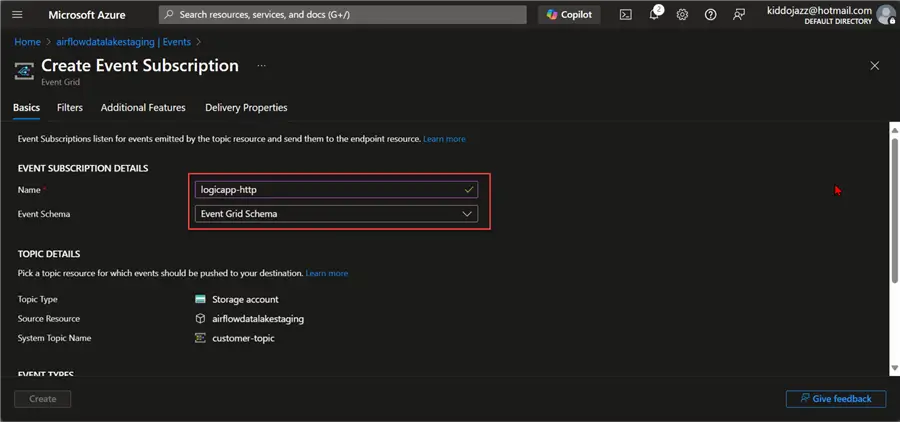Go to the Home breadcrumb

click(28, 42)
